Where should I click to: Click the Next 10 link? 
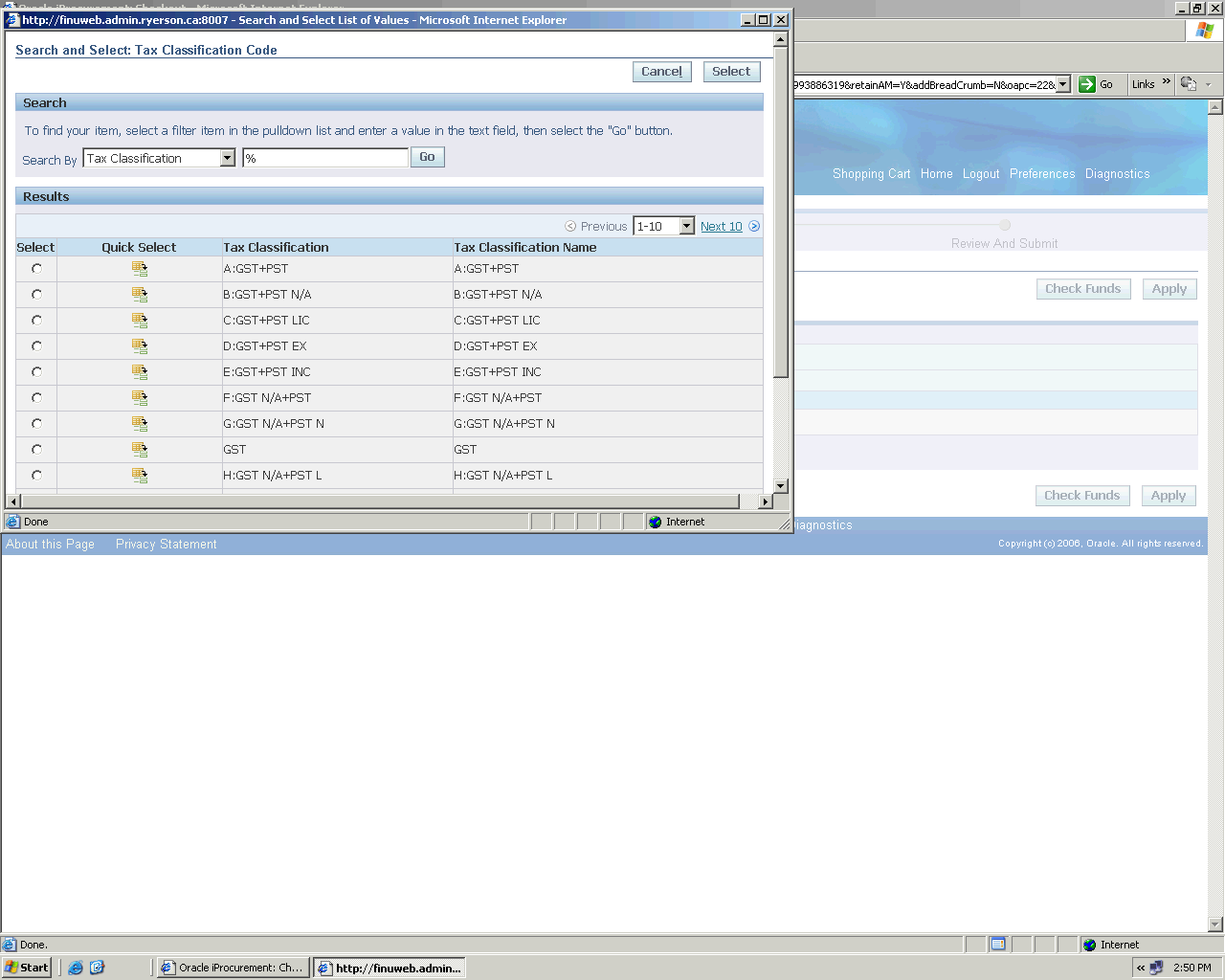pos(721,227)
